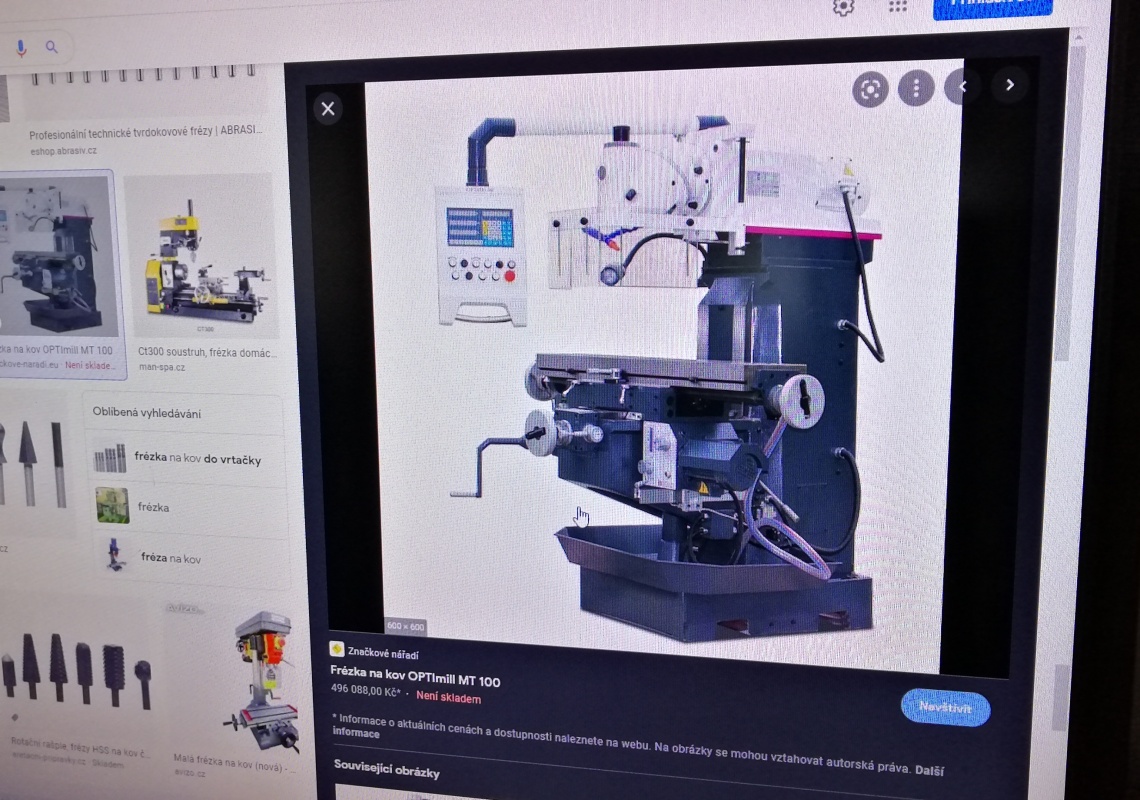Screen dimensions: 1140x800
Task: Go to next image arrow
Action: coord(1010,85)
